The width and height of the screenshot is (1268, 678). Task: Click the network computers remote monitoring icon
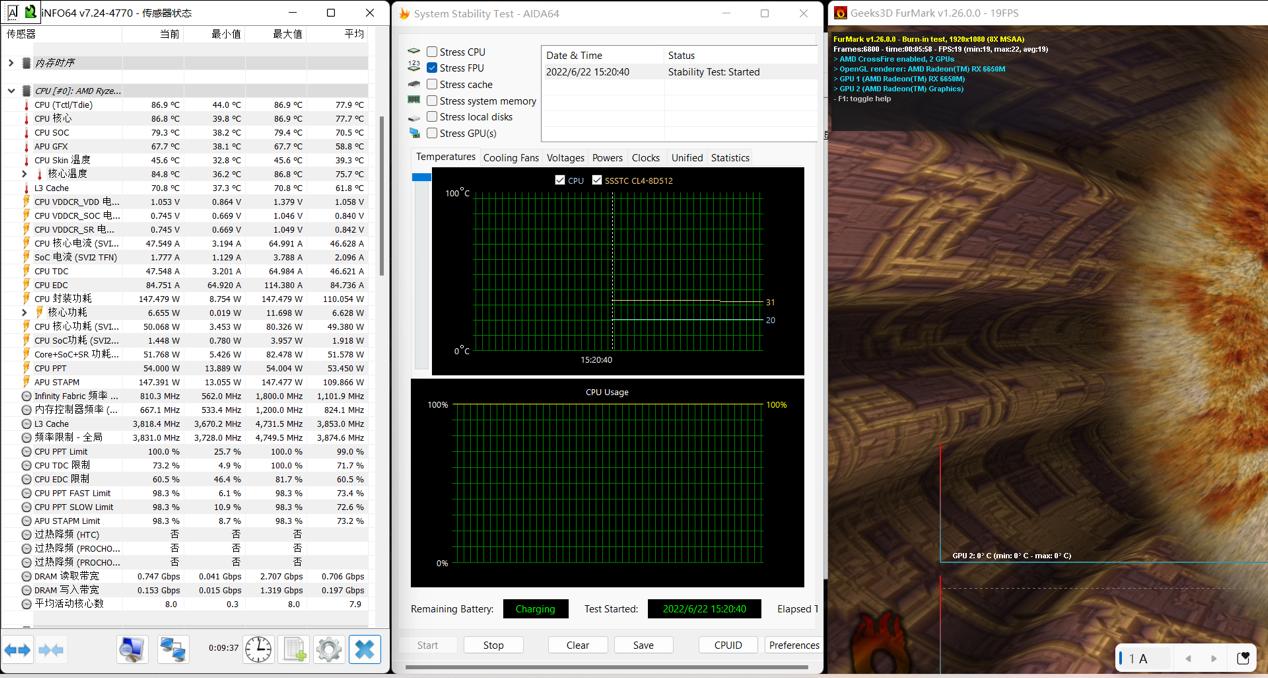pos(173,649)
